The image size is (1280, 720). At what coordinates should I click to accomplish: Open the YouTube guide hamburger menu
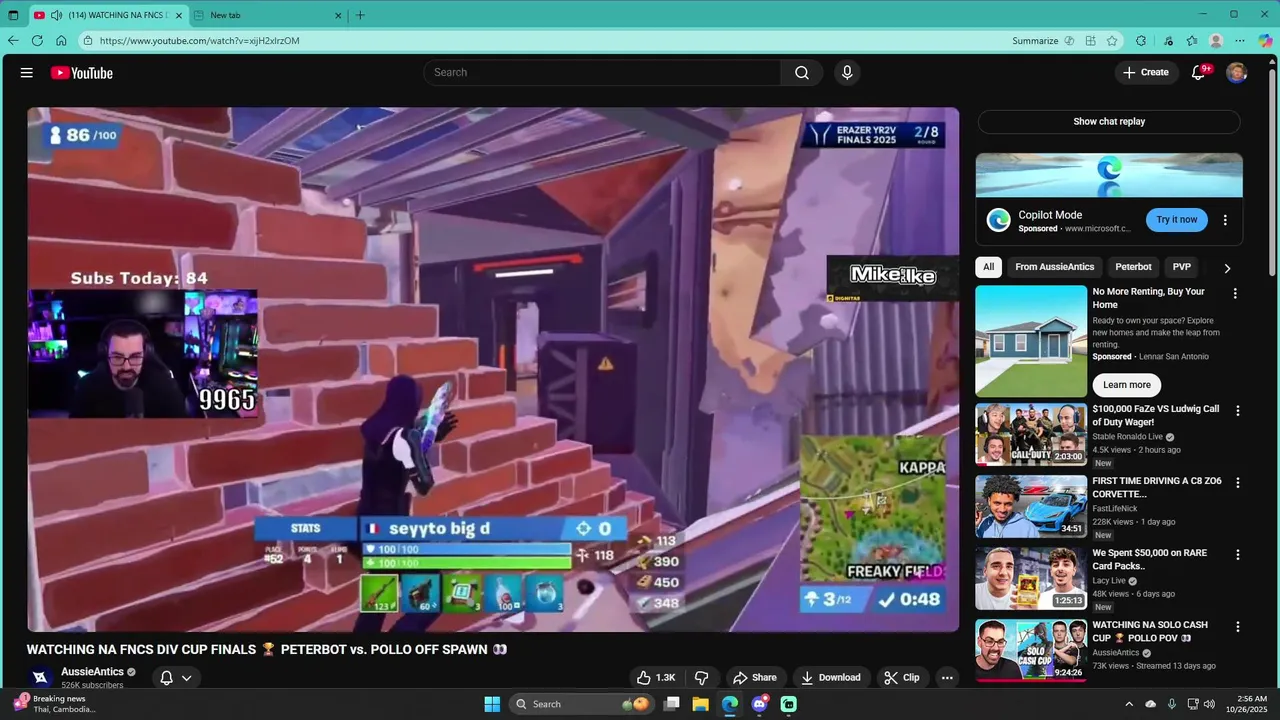pos(27,73)
